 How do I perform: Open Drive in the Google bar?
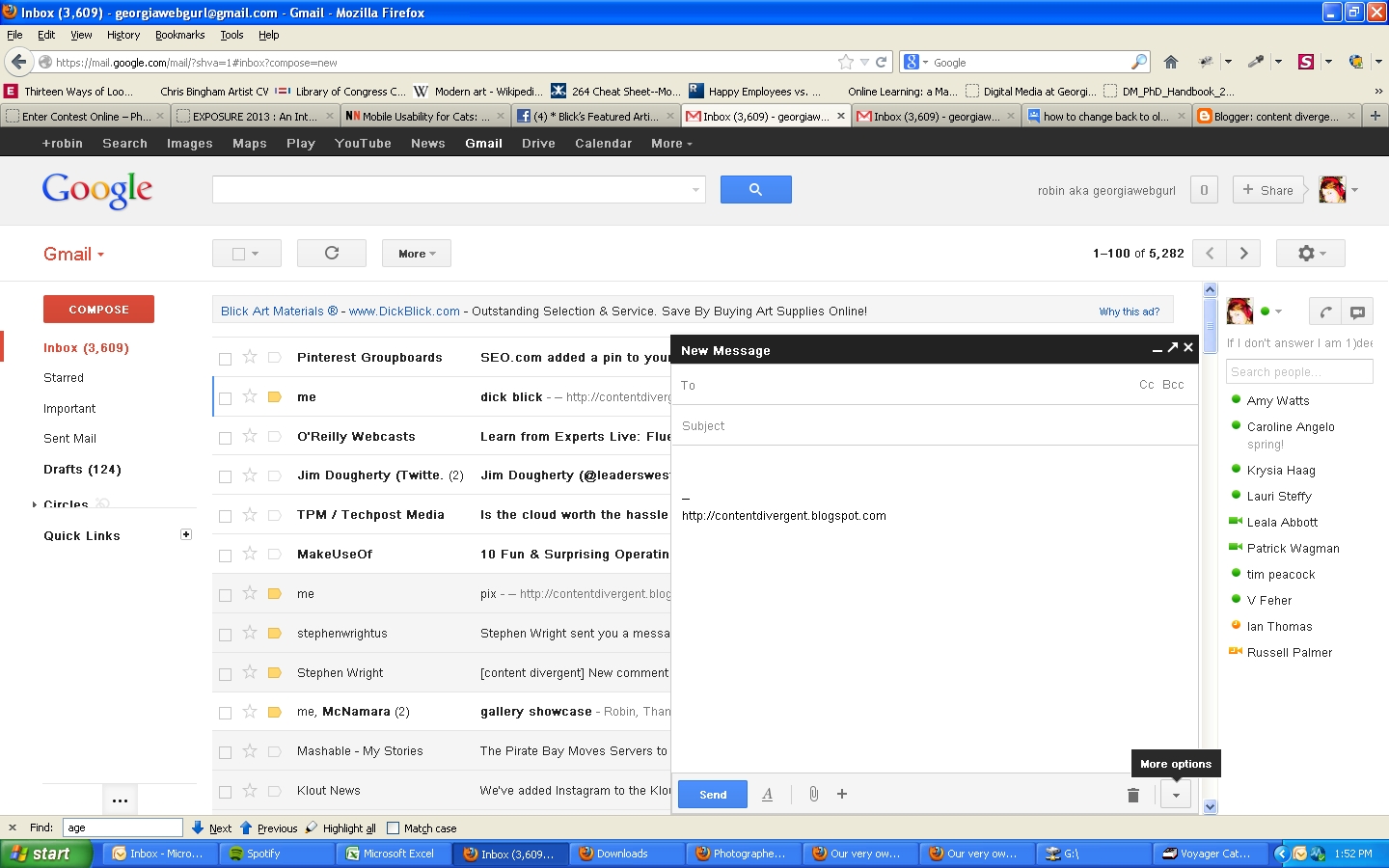click(538, 143)
